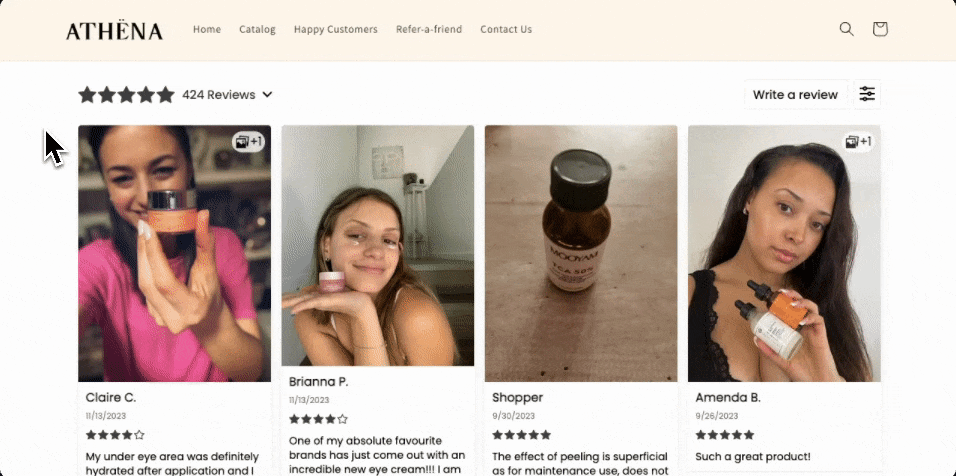This screenshot has width=956, height=476.
Task: Click the multi-photo icon on Amenda's review
Action: [x=858, y=142]
